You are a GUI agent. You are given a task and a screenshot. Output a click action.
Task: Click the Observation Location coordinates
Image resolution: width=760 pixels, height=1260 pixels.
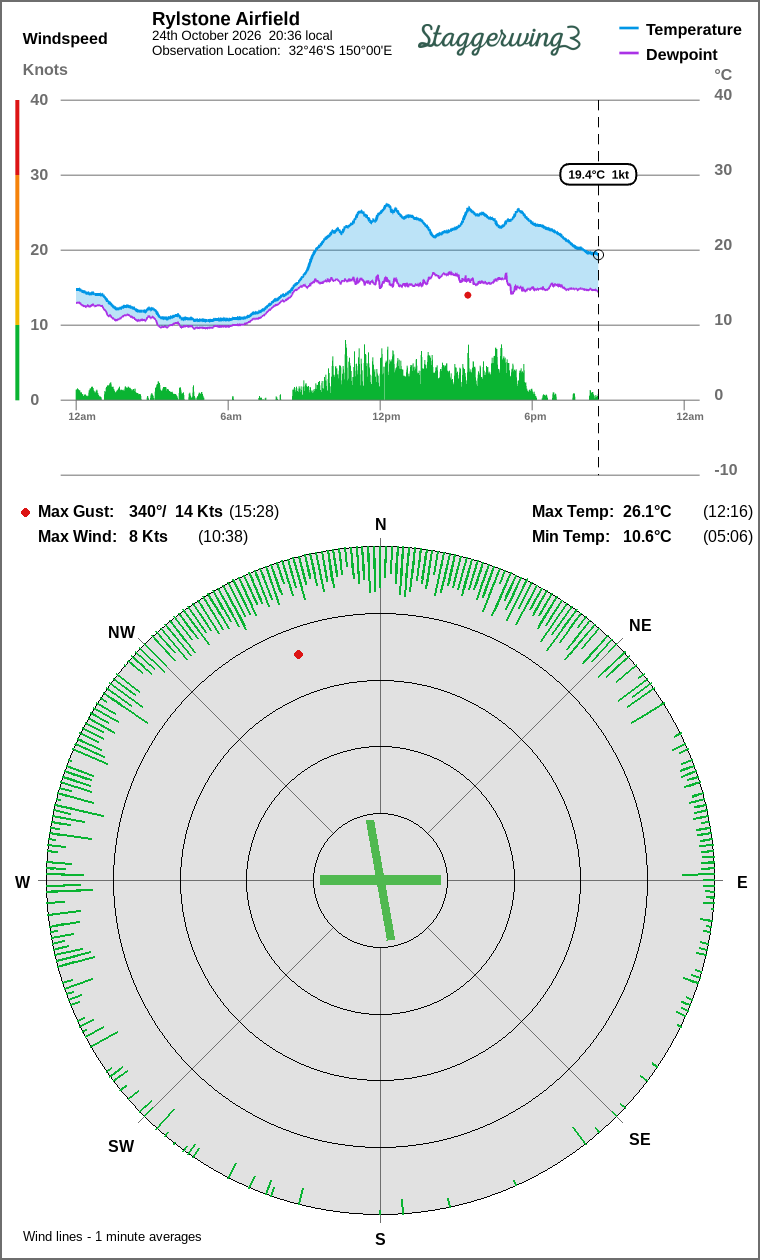pos(340,50)
